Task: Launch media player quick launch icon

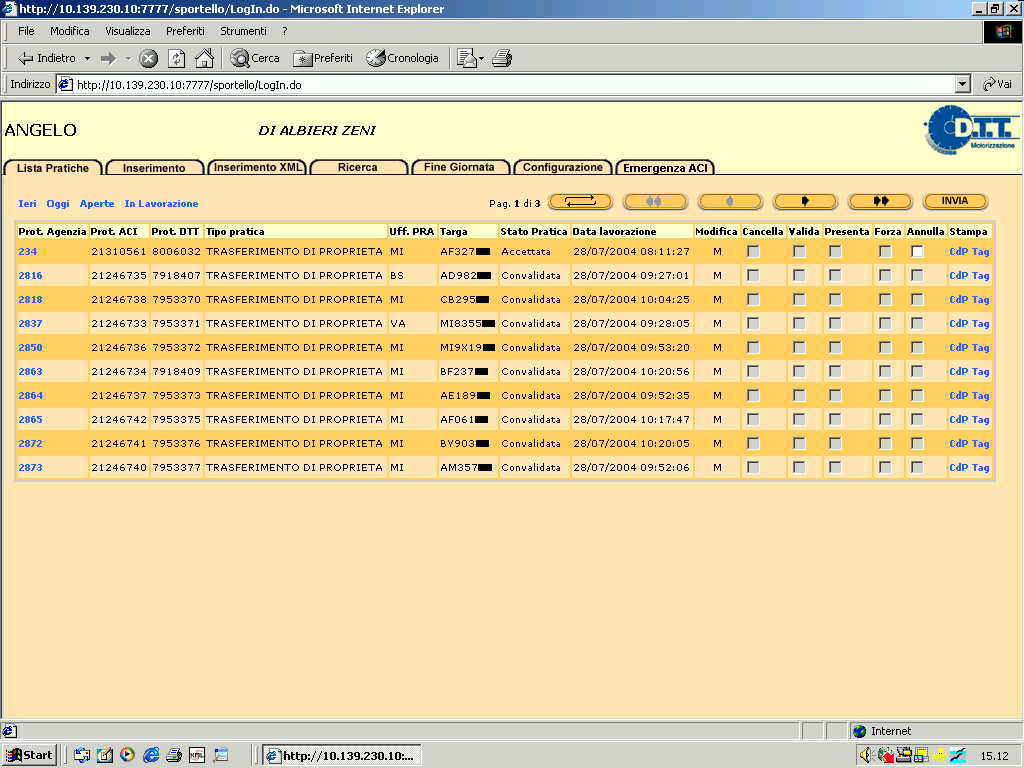Action: [x=127, y=755]
